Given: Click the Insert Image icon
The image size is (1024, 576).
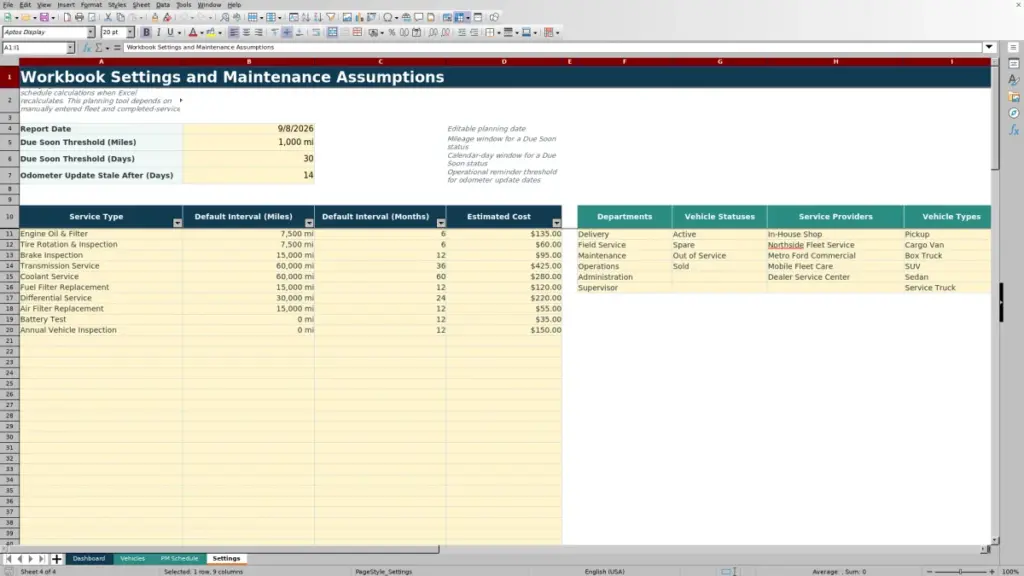Looking at the screenshot, I should [347, 18].
